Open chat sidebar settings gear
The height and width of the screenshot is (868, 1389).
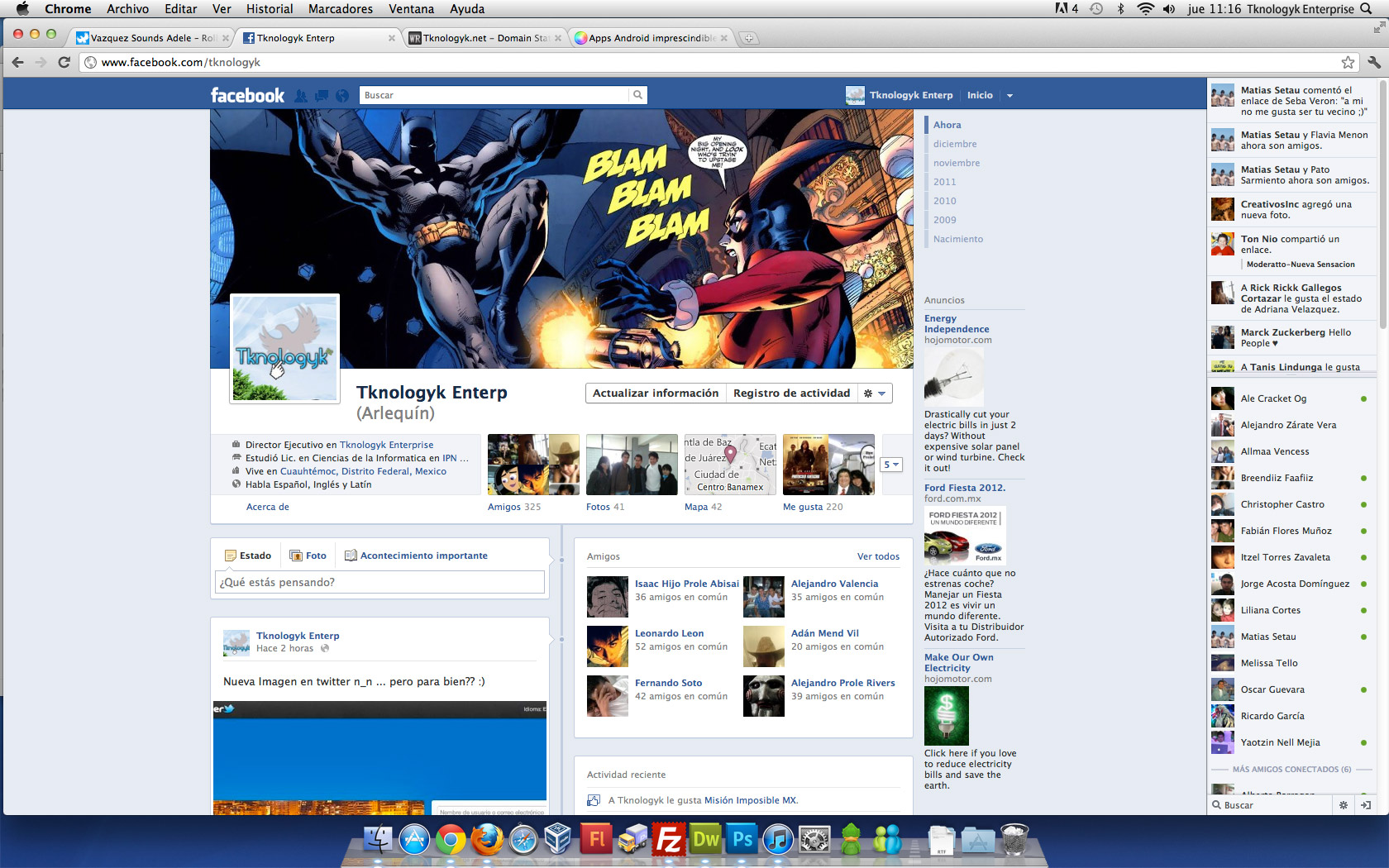[x=1343, y=805]
